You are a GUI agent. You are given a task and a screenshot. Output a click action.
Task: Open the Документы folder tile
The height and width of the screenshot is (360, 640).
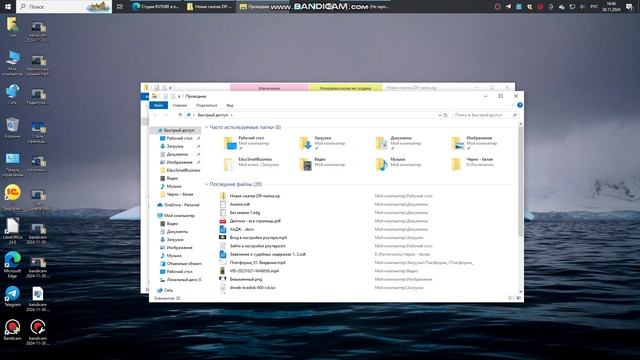coord(398,143)
